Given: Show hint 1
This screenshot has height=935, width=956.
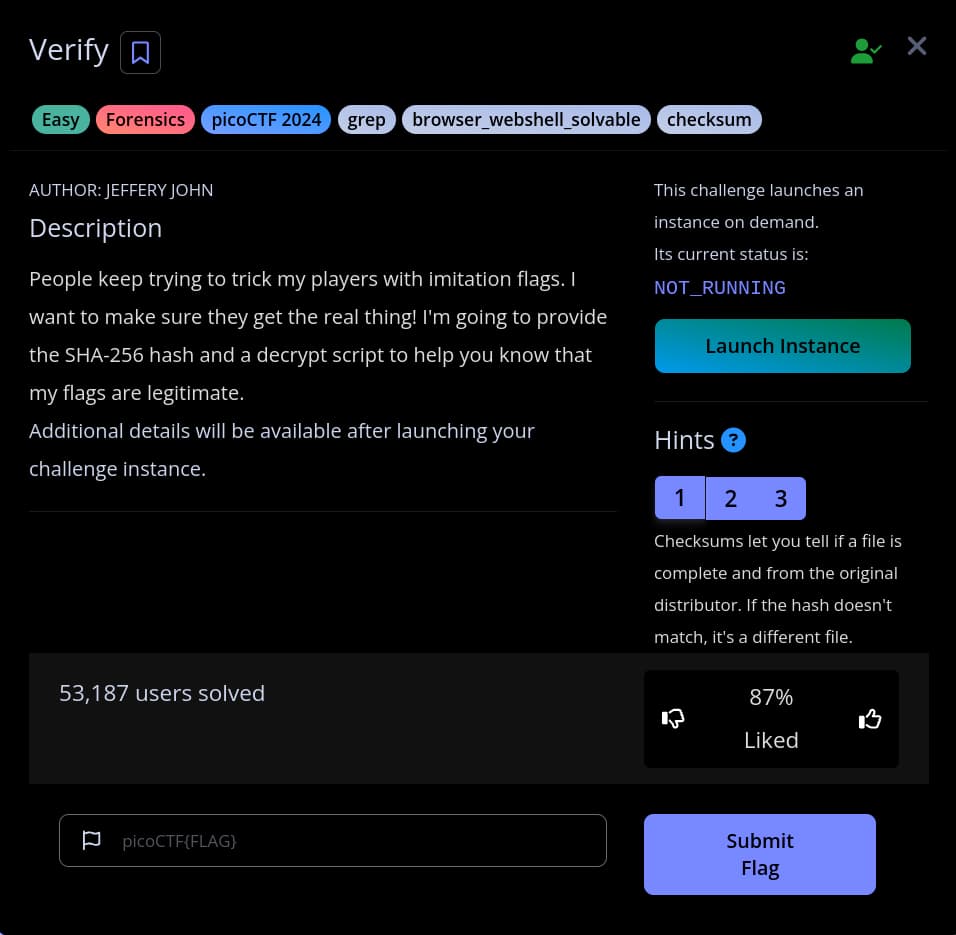Looking at the screenshot, I should [x=680, y=498].
